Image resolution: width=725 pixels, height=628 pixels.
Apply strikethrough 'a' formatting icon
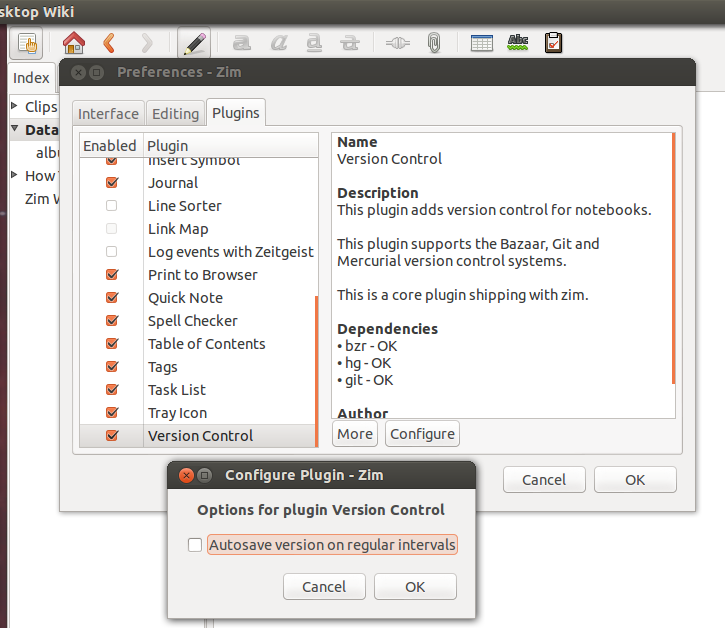(x=350, y=43)
